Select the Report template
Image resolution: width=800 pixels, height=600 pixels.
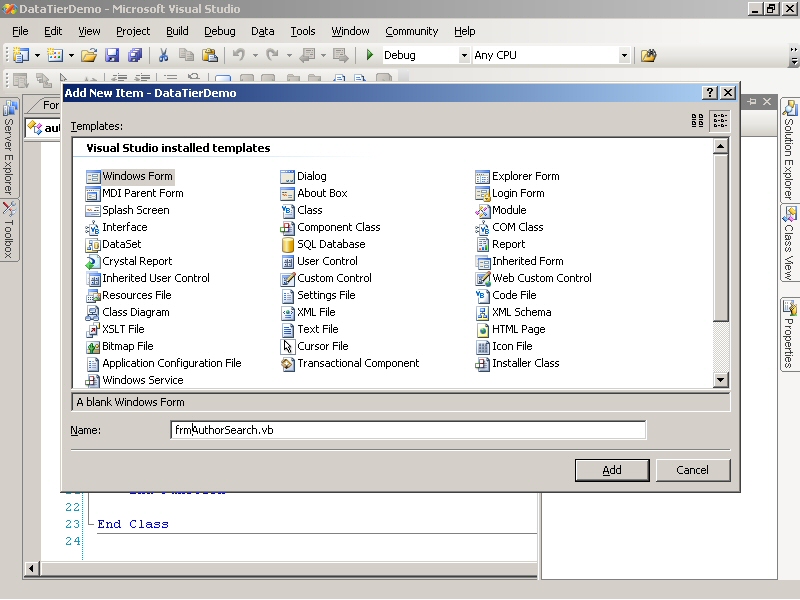click(x=501, y=244)
